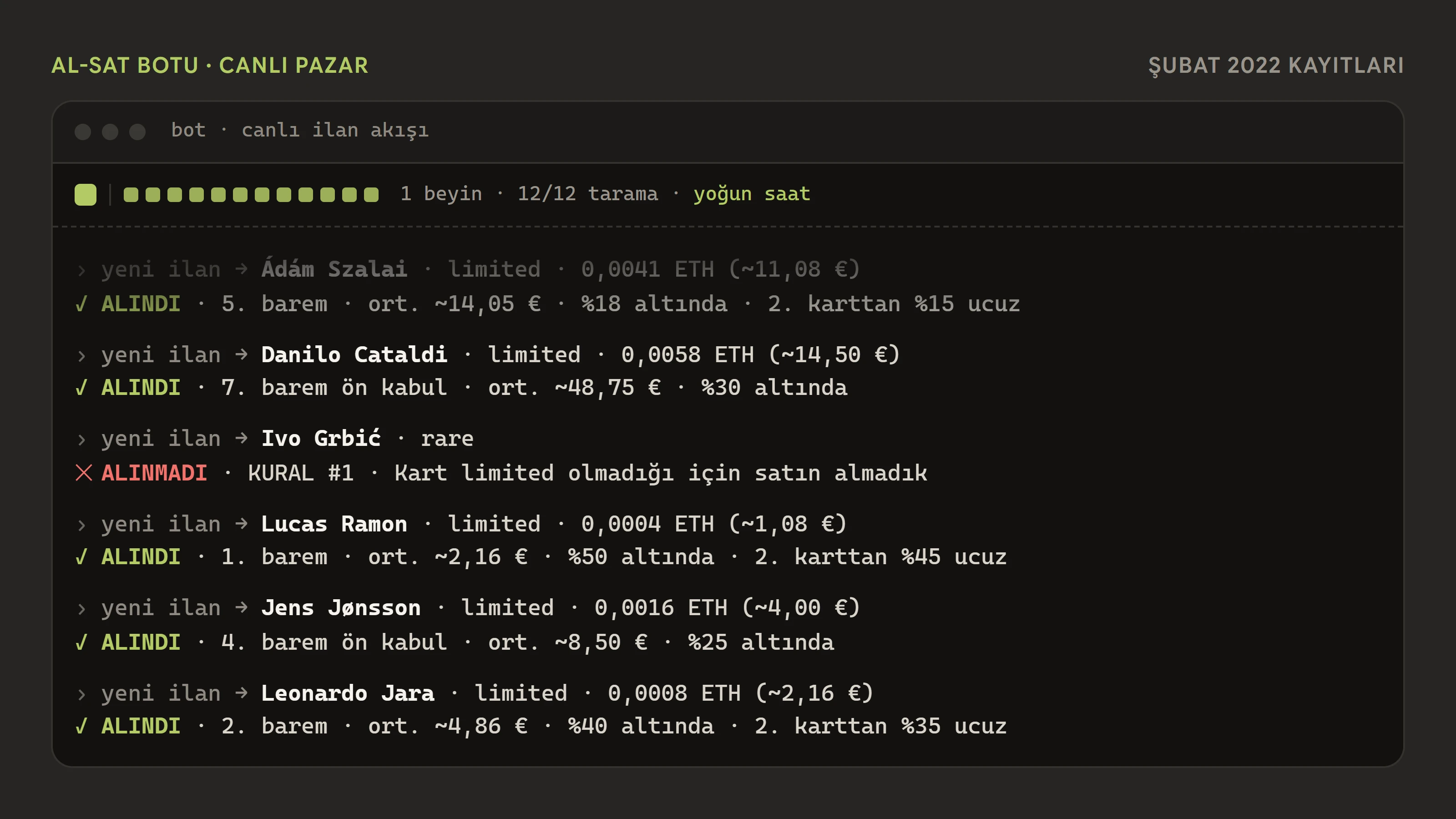Image resolution: width=1456 pixels, height=819 pixels.
Task: Click the checkmark on Lucas Ramon ALINDI line
Action: click(x=81, y=557)
